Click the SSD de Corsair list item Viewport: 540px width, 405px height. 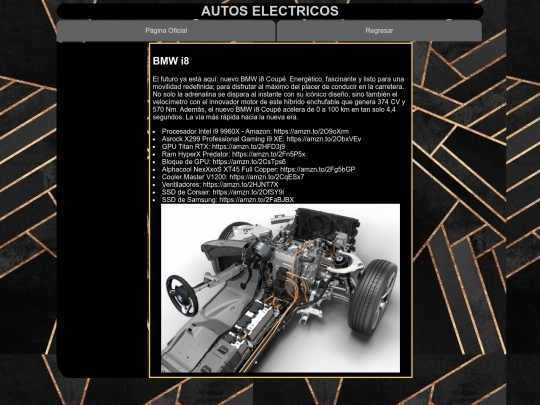(x=223, y=192)
